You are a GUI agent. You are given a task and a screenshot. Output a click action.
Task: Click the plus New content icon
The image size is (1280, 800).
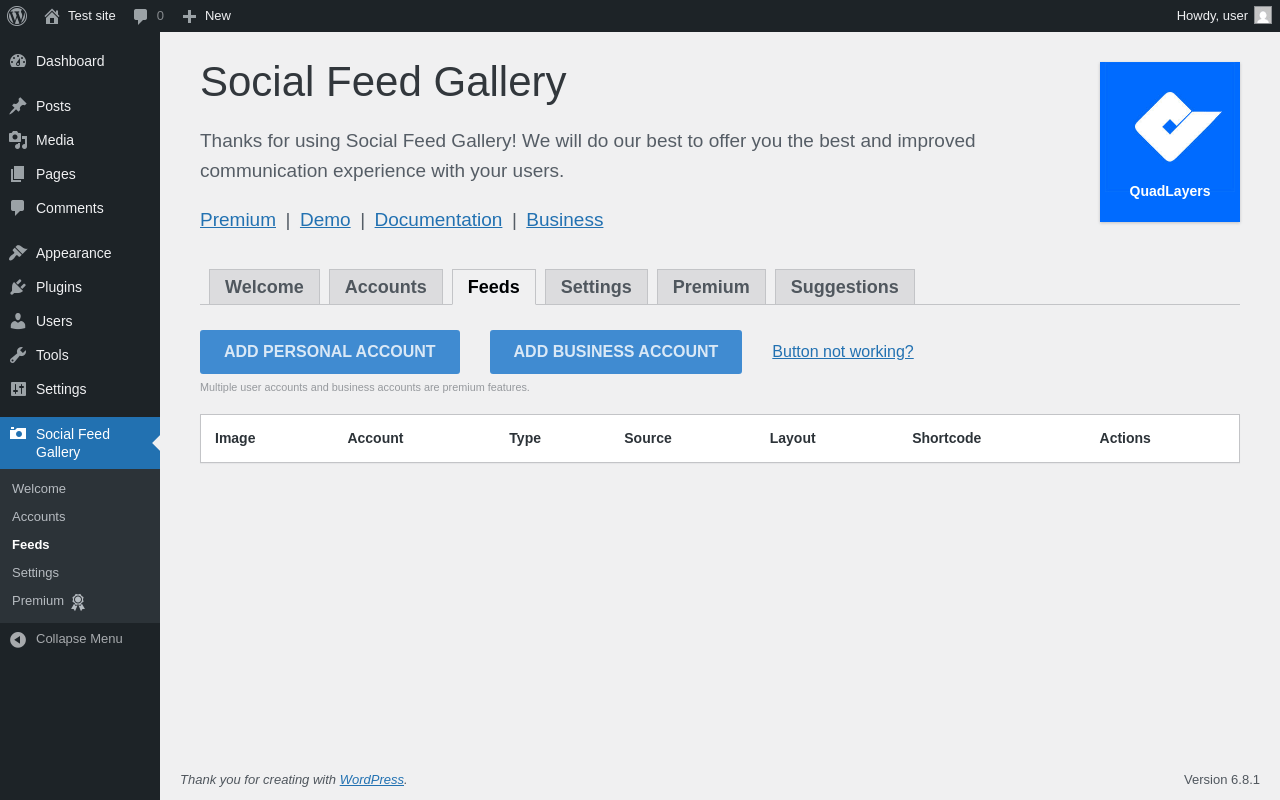coord(189,16)
